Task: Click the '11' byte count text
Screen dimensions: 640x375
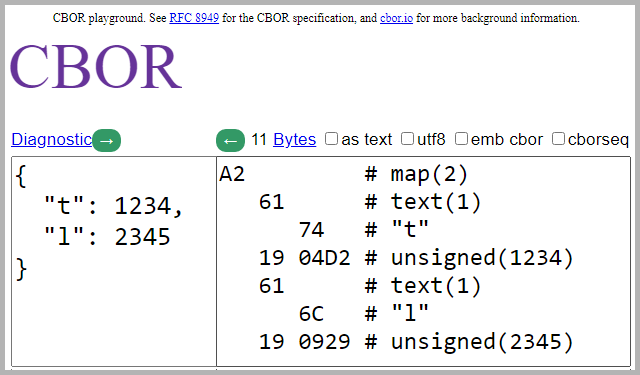Action: (259, 140)
